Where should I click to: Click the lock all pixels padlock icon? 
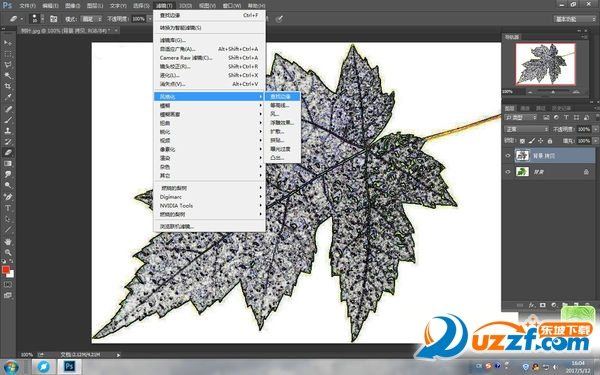coord(550,141)
